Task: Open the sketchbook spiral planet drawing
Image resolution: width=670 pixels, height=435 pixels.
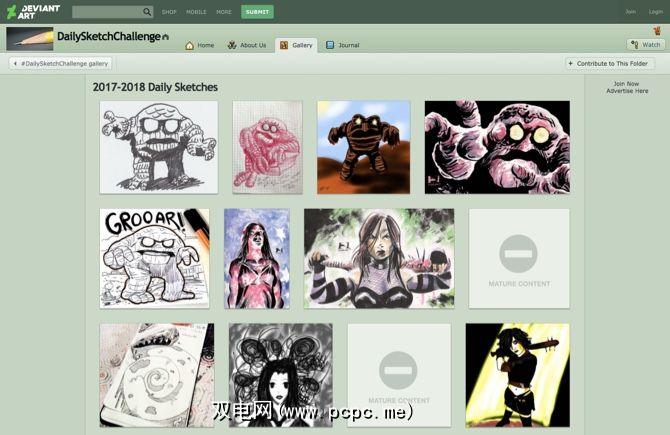Action: coord(157,375)
